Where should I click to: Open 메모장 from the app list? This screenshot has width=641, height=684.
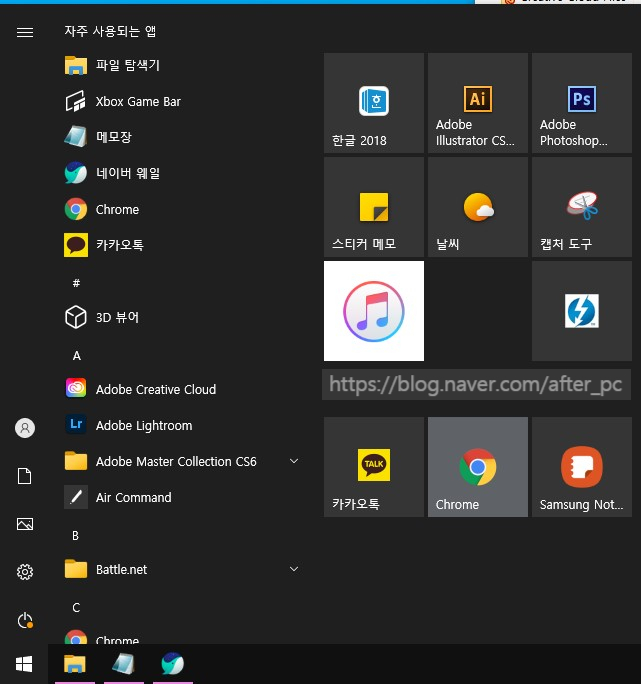pos(181,137)
